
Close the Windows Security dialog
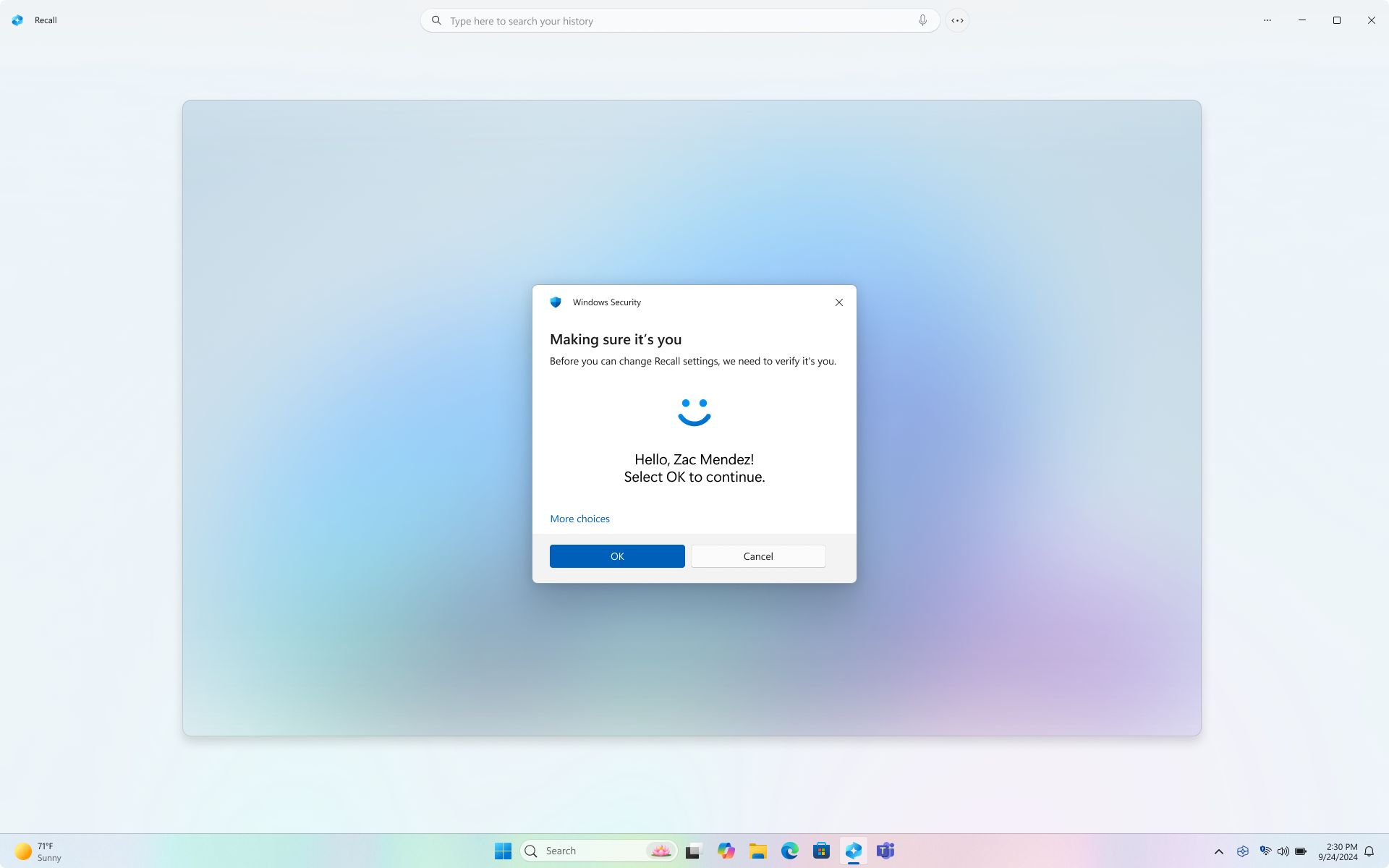(839, 302)
